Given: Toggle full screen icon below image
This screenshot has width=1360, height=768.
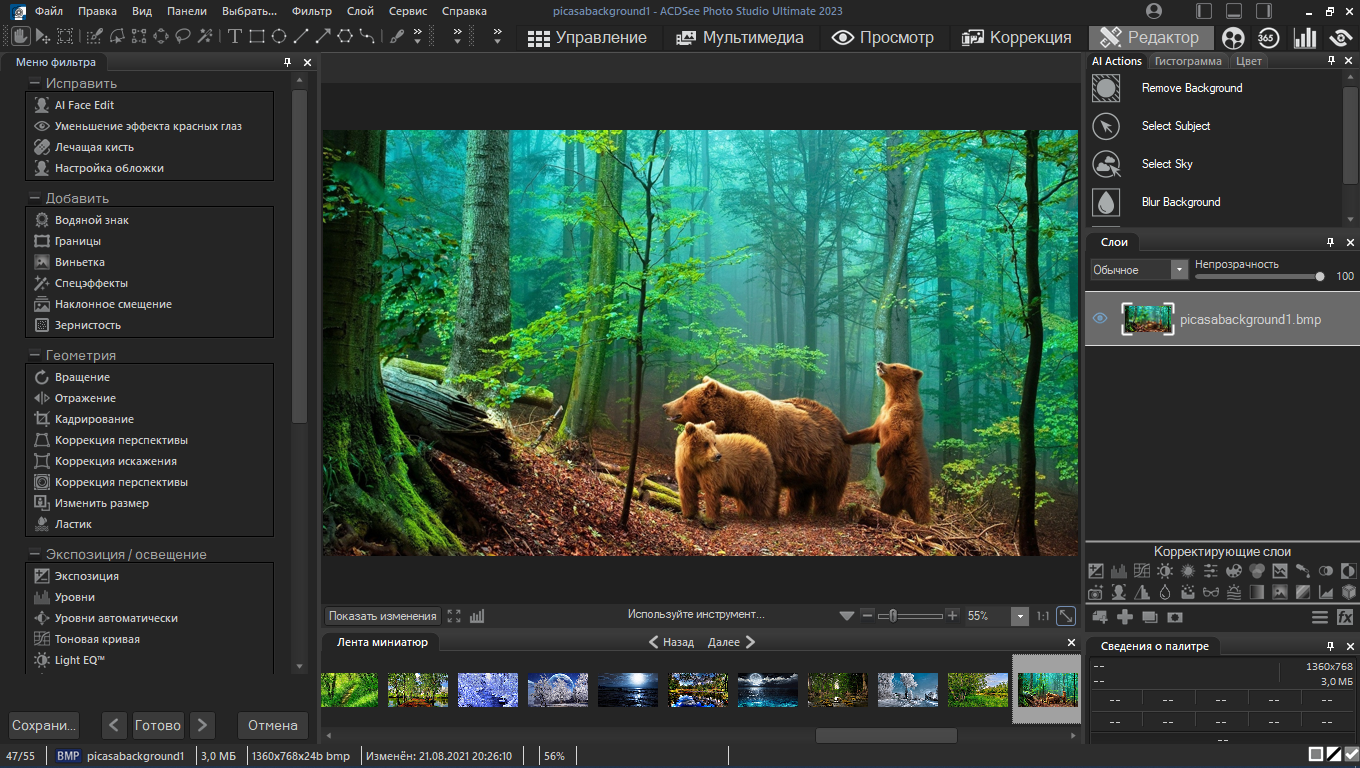Looking at the screenshot, I should pos(454,616).
